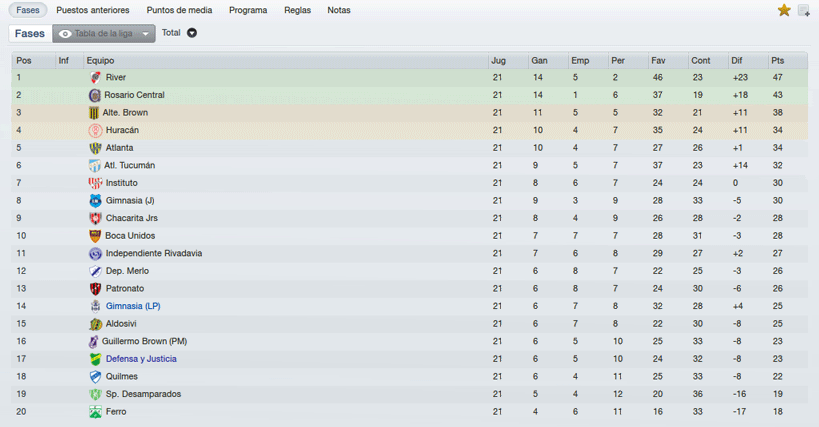
Task: Click the Ferro club crest
Action: [95, 412]
